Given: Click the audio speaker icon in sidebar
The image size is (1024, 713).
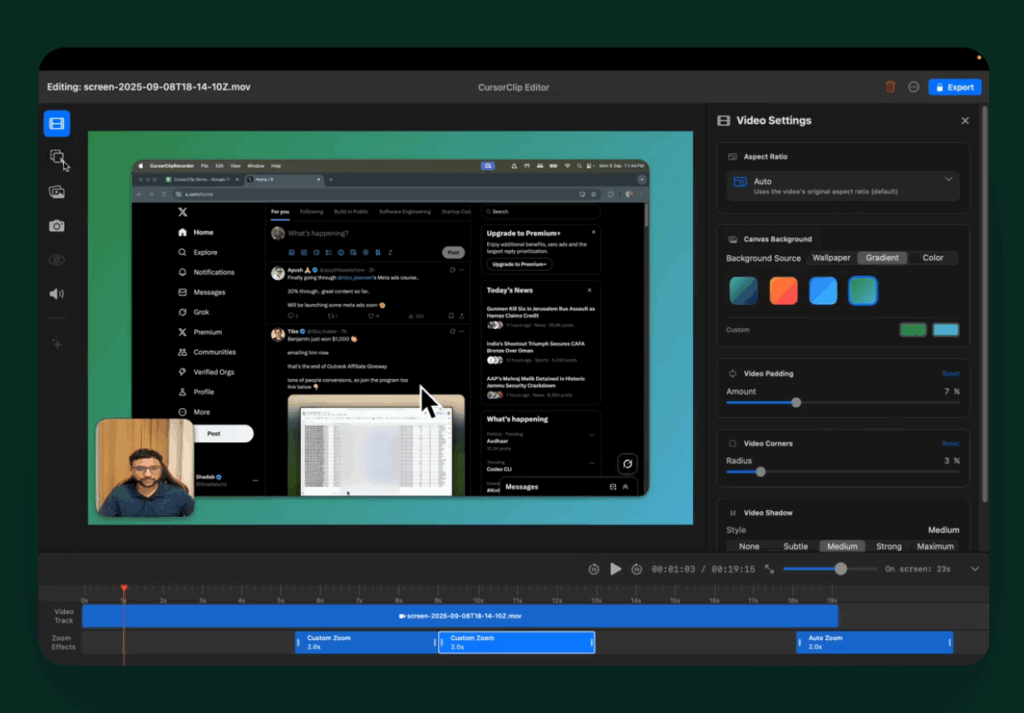Looking at the screenshot, I should point(56,293).
